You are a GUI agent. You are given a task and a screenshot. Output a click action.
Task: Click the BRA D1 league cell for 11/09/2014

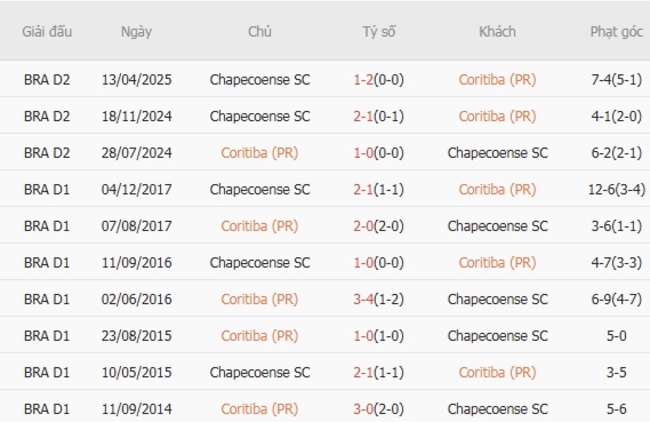click(47, 408)
